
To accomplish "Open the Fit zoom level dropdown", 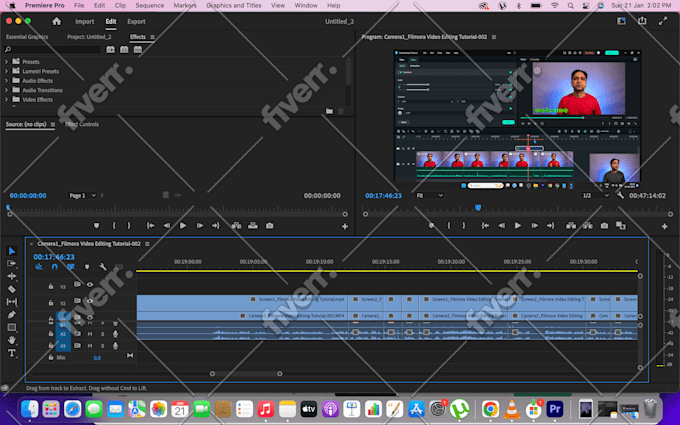I will click(429, 196).
